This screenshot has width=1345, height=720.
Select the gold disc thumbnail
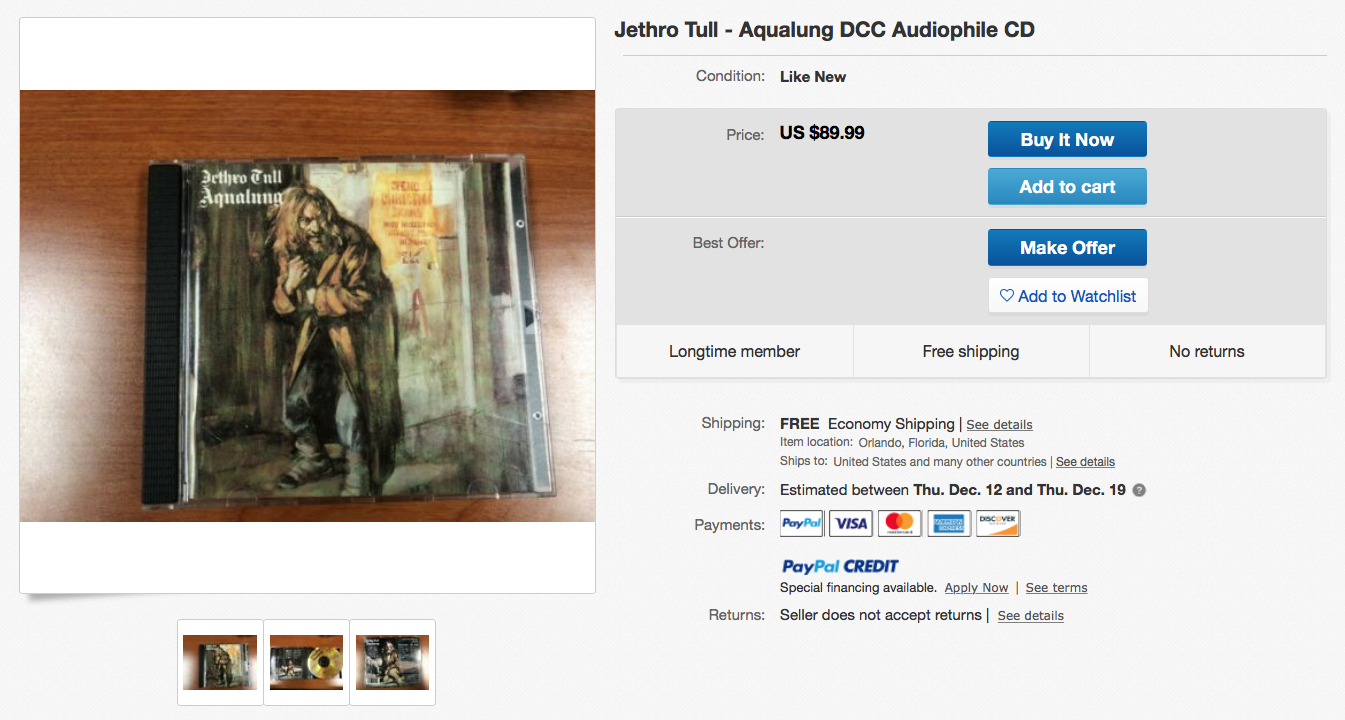coord(306,662)
